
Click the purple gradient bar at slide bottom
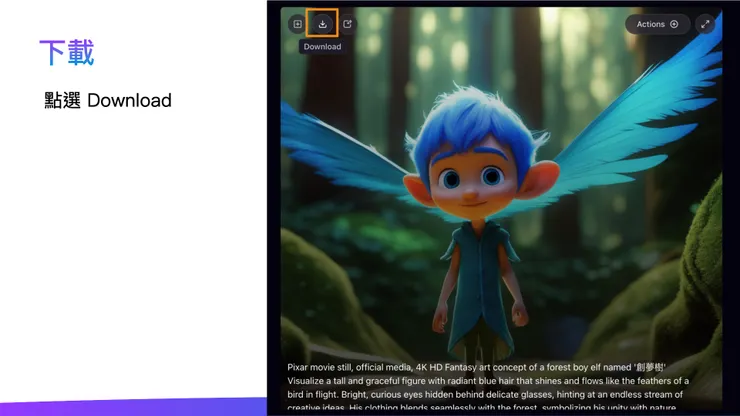pyautogui.click(x=133, y=408)
